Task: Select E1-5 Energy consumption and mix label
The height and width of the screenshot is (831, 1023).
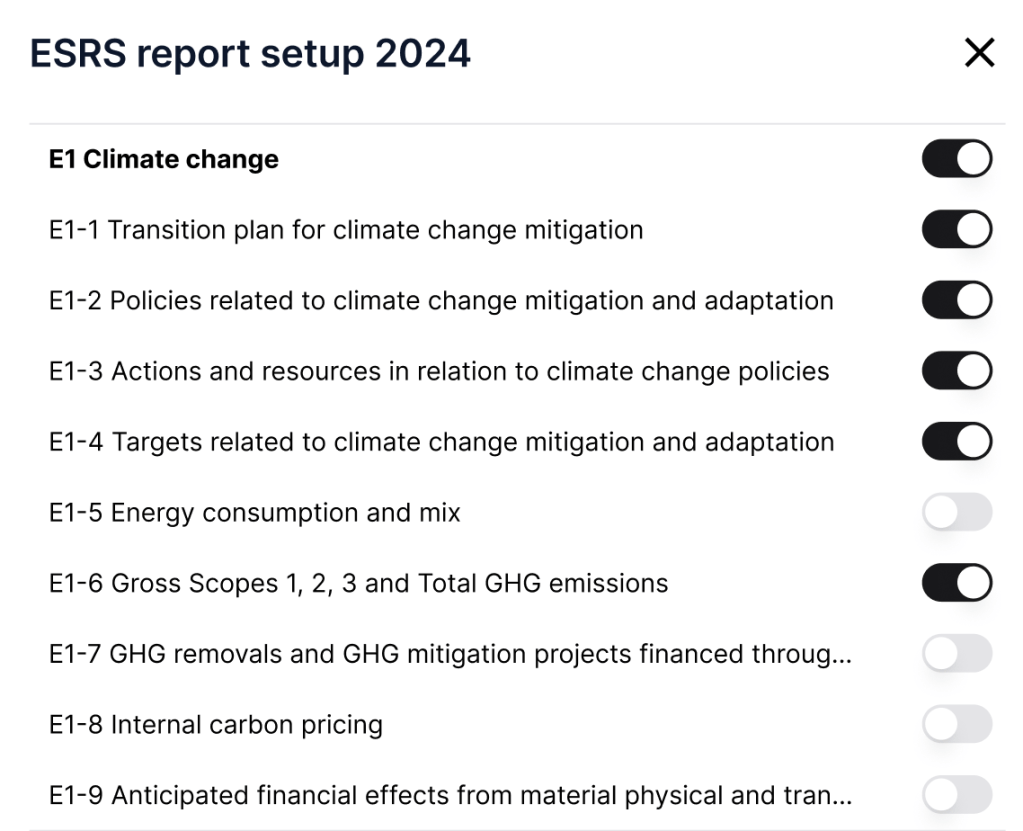Action: coord(255,513)
